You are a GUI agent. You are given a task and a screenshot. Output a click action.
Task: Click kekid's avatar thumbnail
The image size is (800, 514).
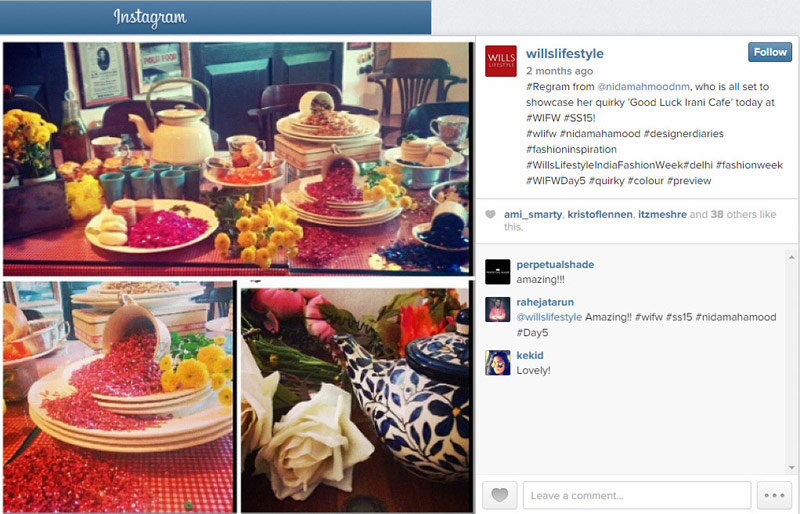pyautogui.click(x=497, y=363)
